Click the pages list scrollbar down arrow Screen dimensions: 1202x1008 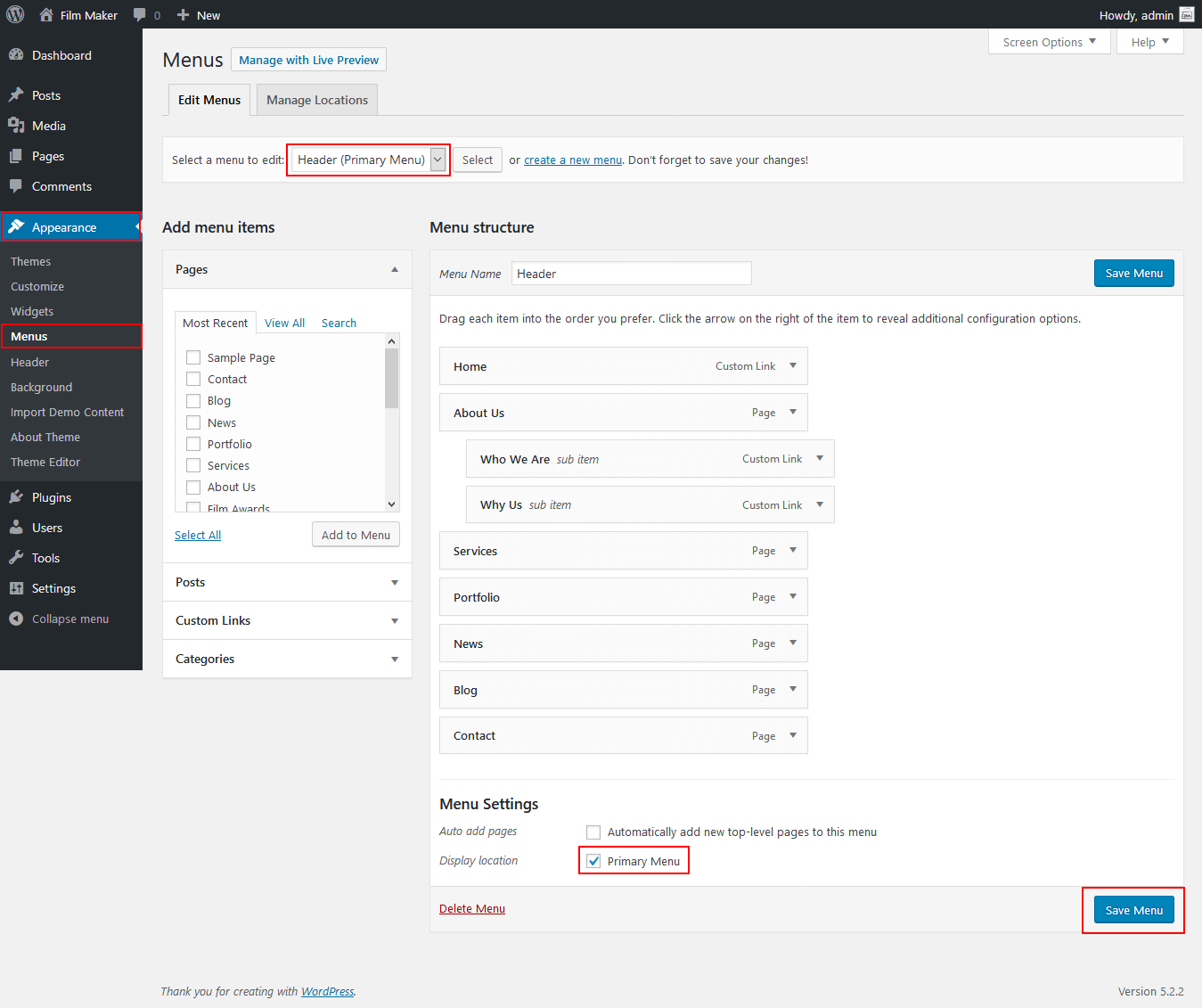coord(391,504)
